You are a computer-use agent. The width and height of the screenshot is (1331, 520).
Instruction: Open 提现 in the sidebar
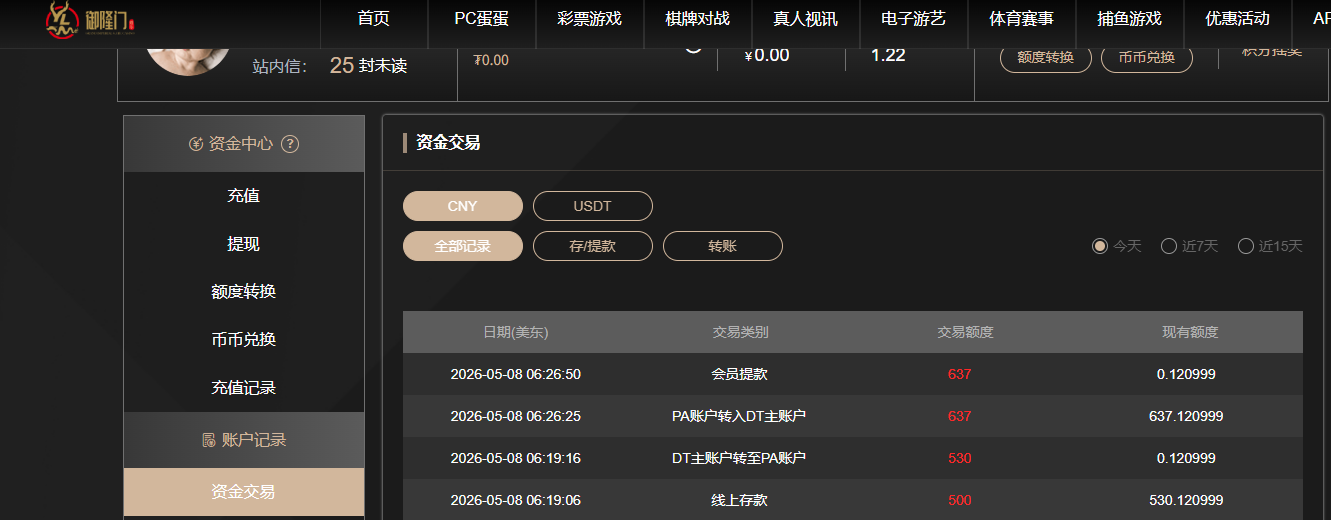244,244
